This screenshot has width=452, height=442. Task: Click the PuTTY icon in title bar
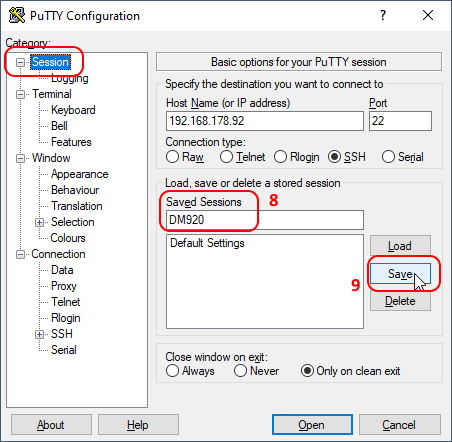pyautogui.click(x=17, y=15)
